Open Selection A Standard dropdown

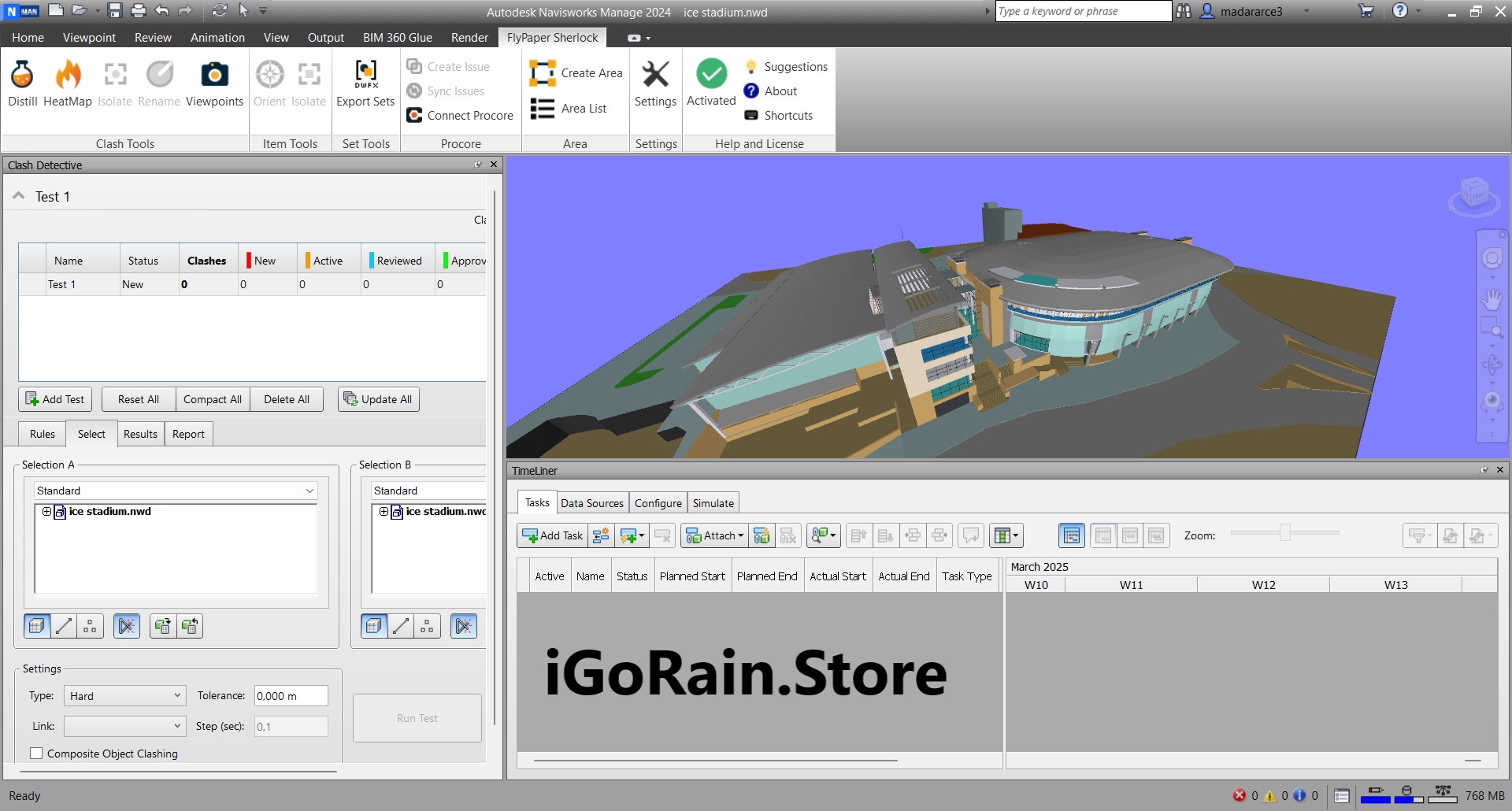click(x=176, y=491)
